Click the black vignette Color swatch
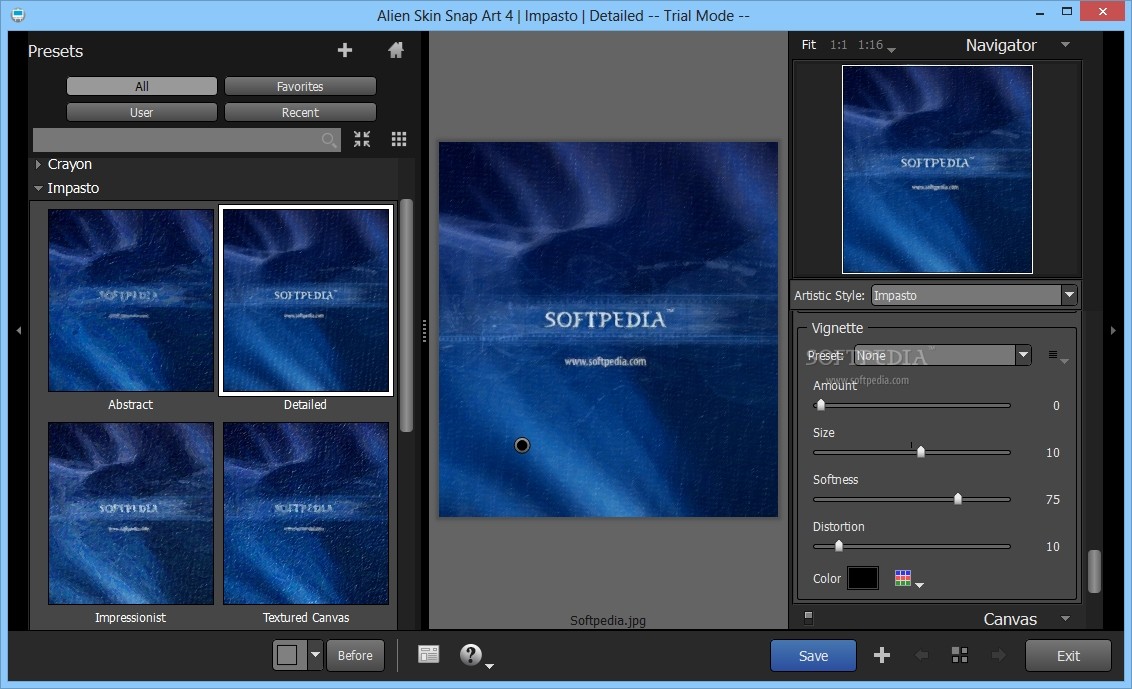 point(863,578)
